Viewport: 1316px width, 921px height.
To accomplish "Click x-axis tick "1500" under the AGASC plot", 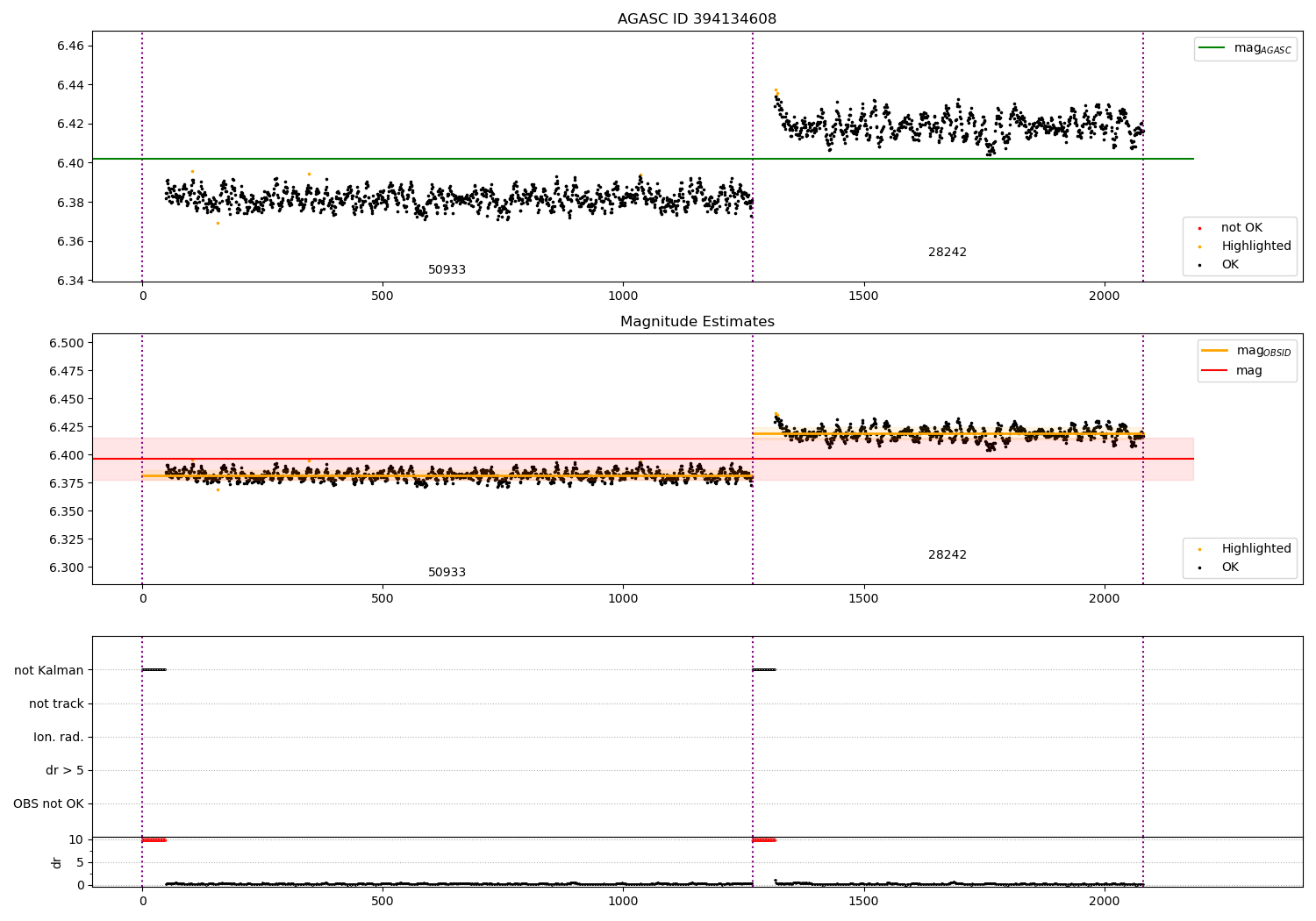I will 863,296.
